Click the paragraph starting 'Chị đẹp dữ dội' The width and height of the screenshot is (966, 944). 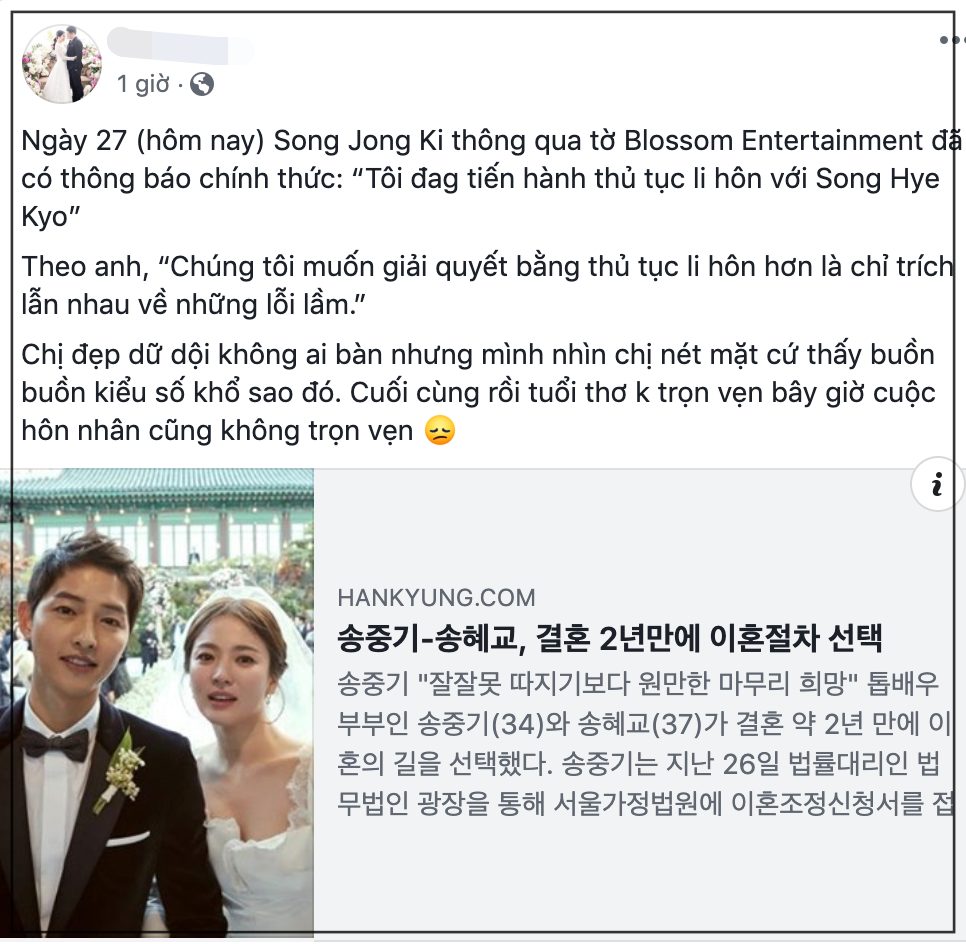coord(479,393)
